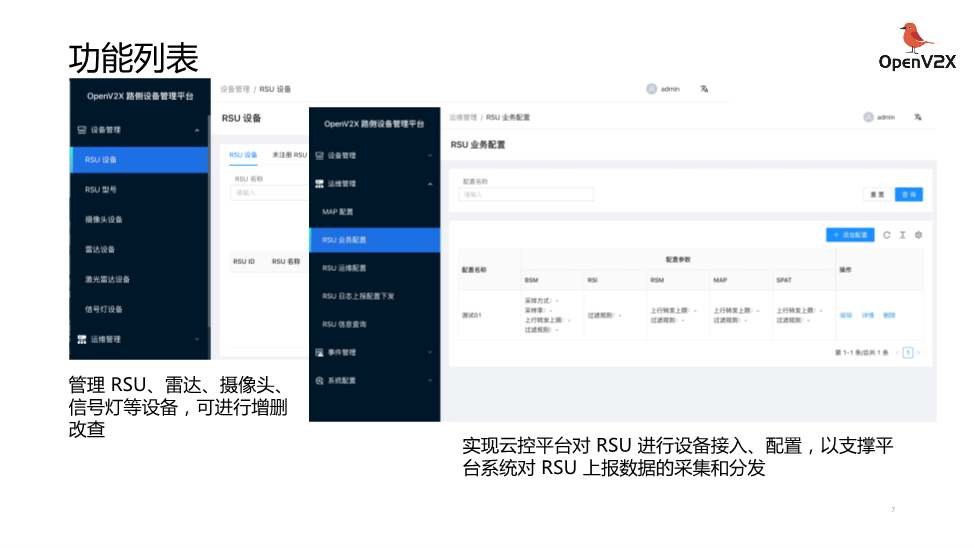Click 设备管理 icon in right screenshot sidebar
This screenshot has height=548, width=975.
tap(320, 156)
